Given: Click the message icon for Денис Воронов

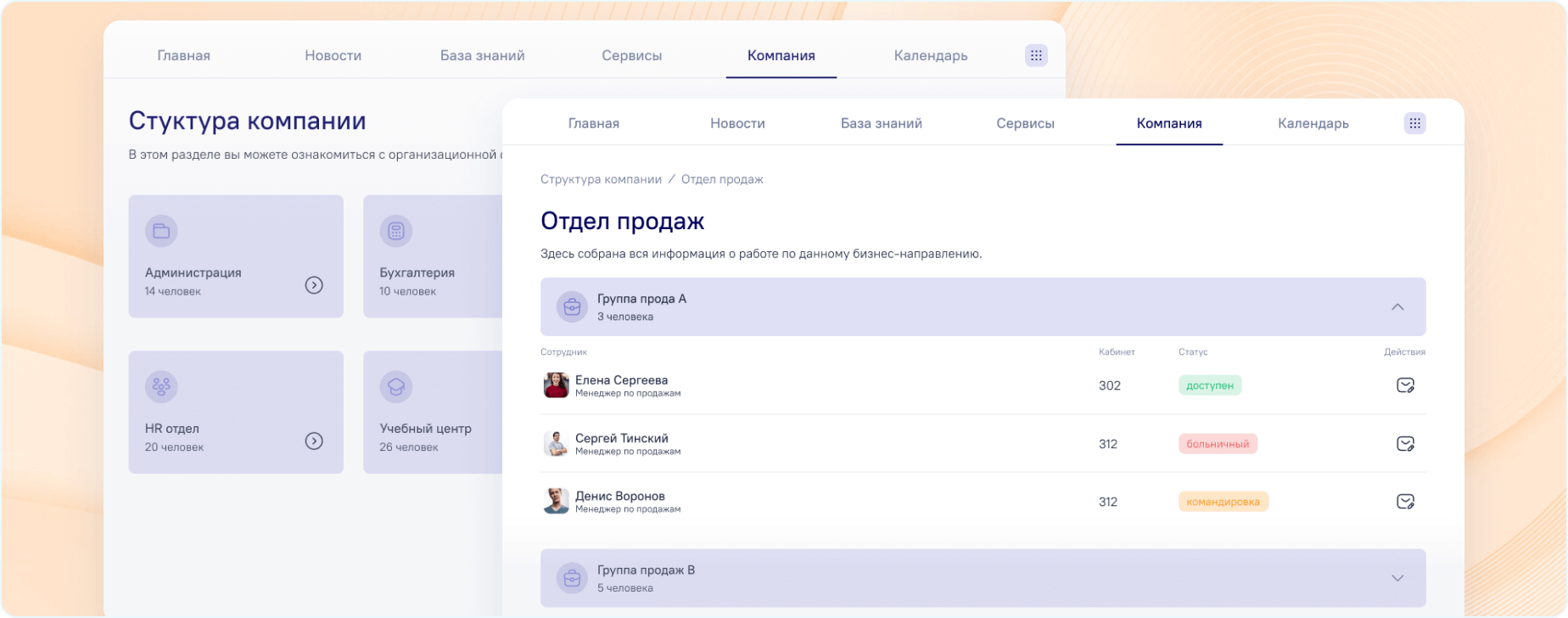Looking at the screenshot, I should [1405, 502].
